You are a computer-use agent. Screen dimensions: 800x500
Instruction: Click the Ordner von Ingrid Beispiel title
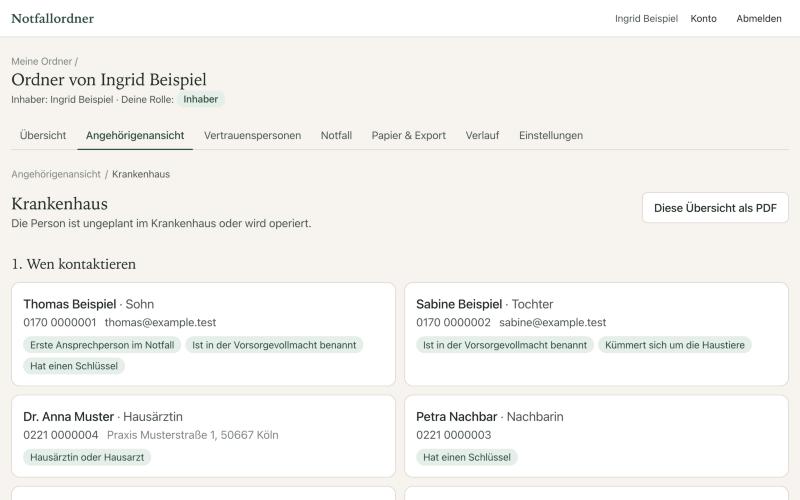(109, 80)
